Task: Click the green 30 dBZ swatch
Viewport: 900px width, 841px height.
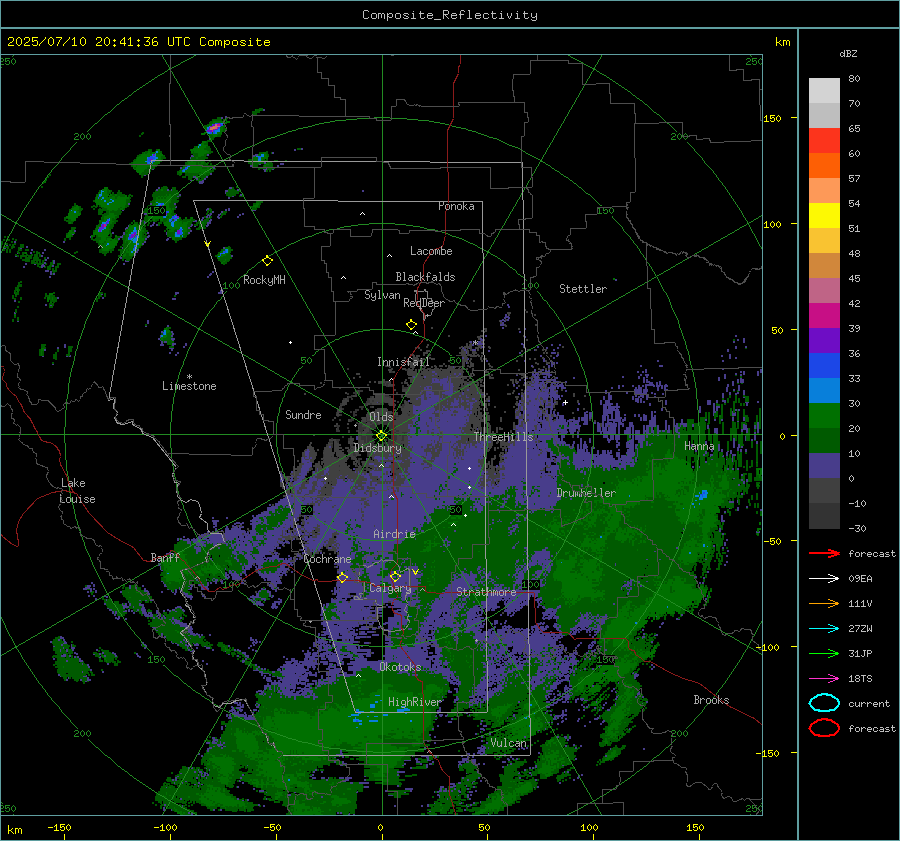Action: (x=824, y=415)
